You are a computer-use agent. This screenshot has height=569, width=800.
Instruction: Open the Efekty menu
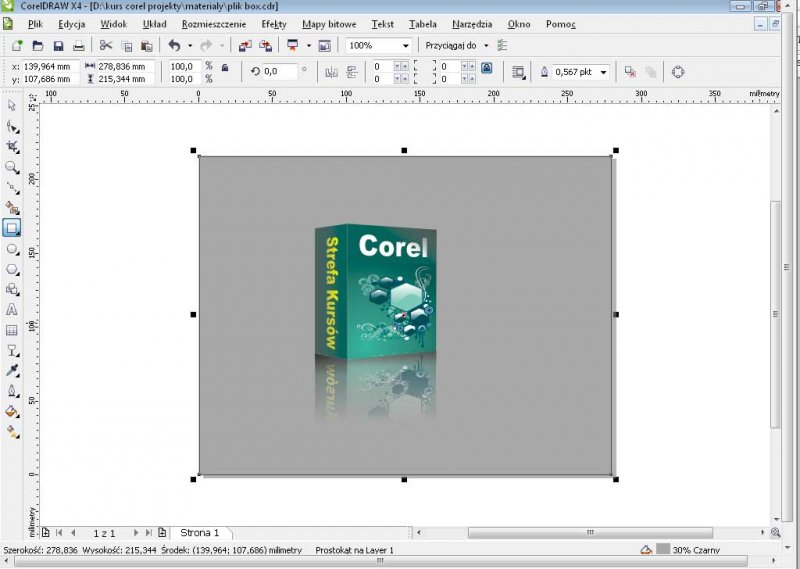click(273, 23)
